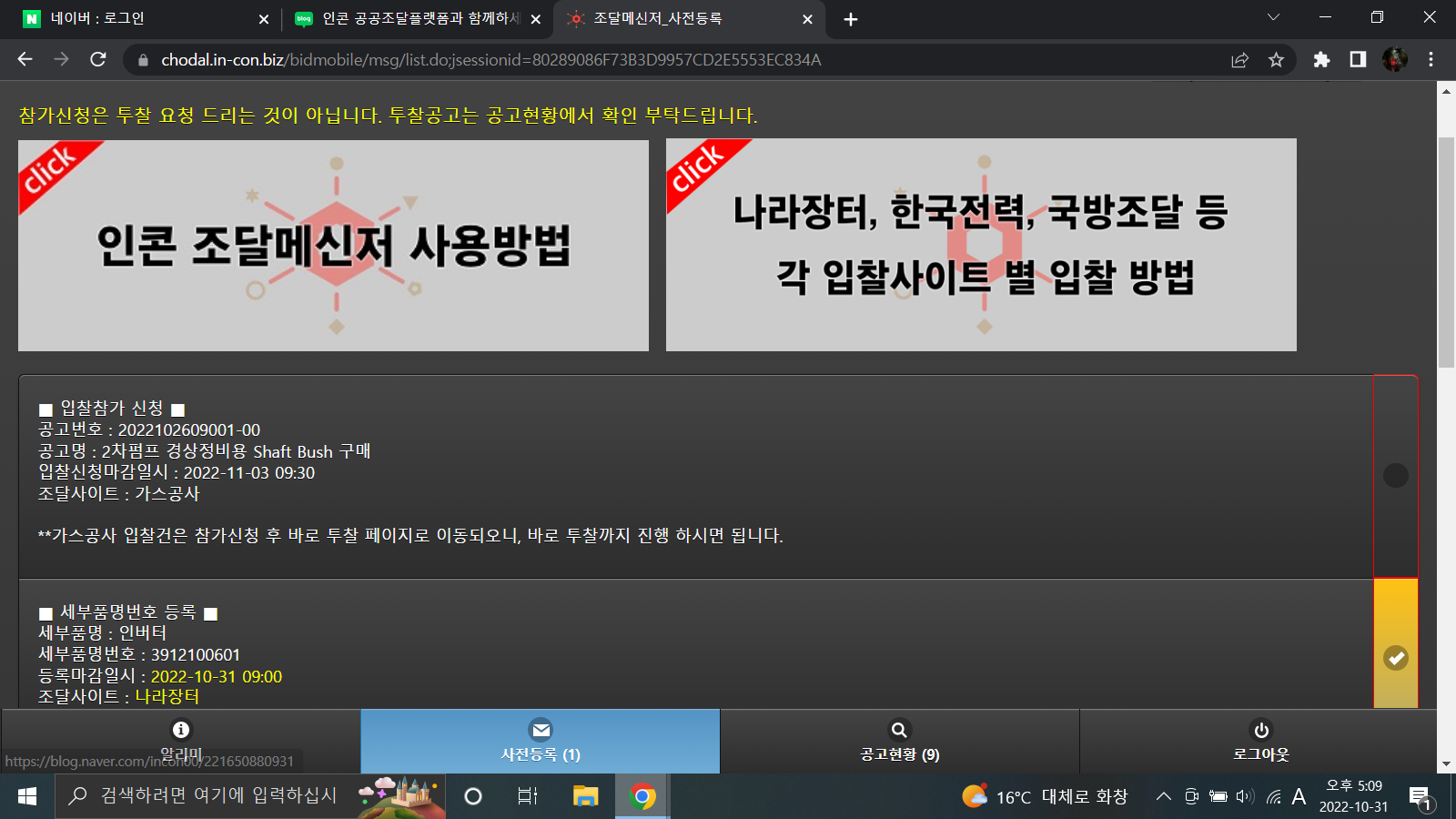Select 조달메신저_사전등록 tab

coord(690,19)
